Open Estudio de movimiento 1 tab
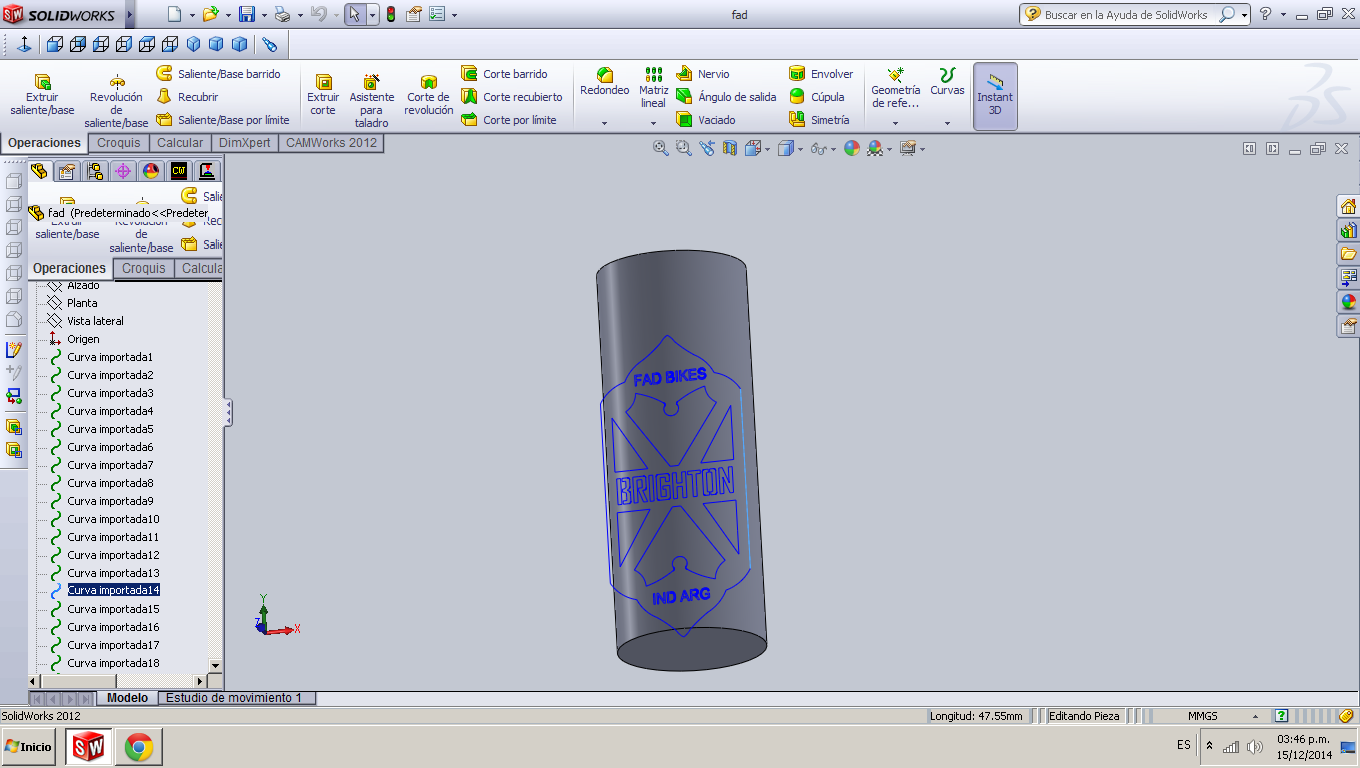Screen dimensions: 1360x768 click(236, 698)
